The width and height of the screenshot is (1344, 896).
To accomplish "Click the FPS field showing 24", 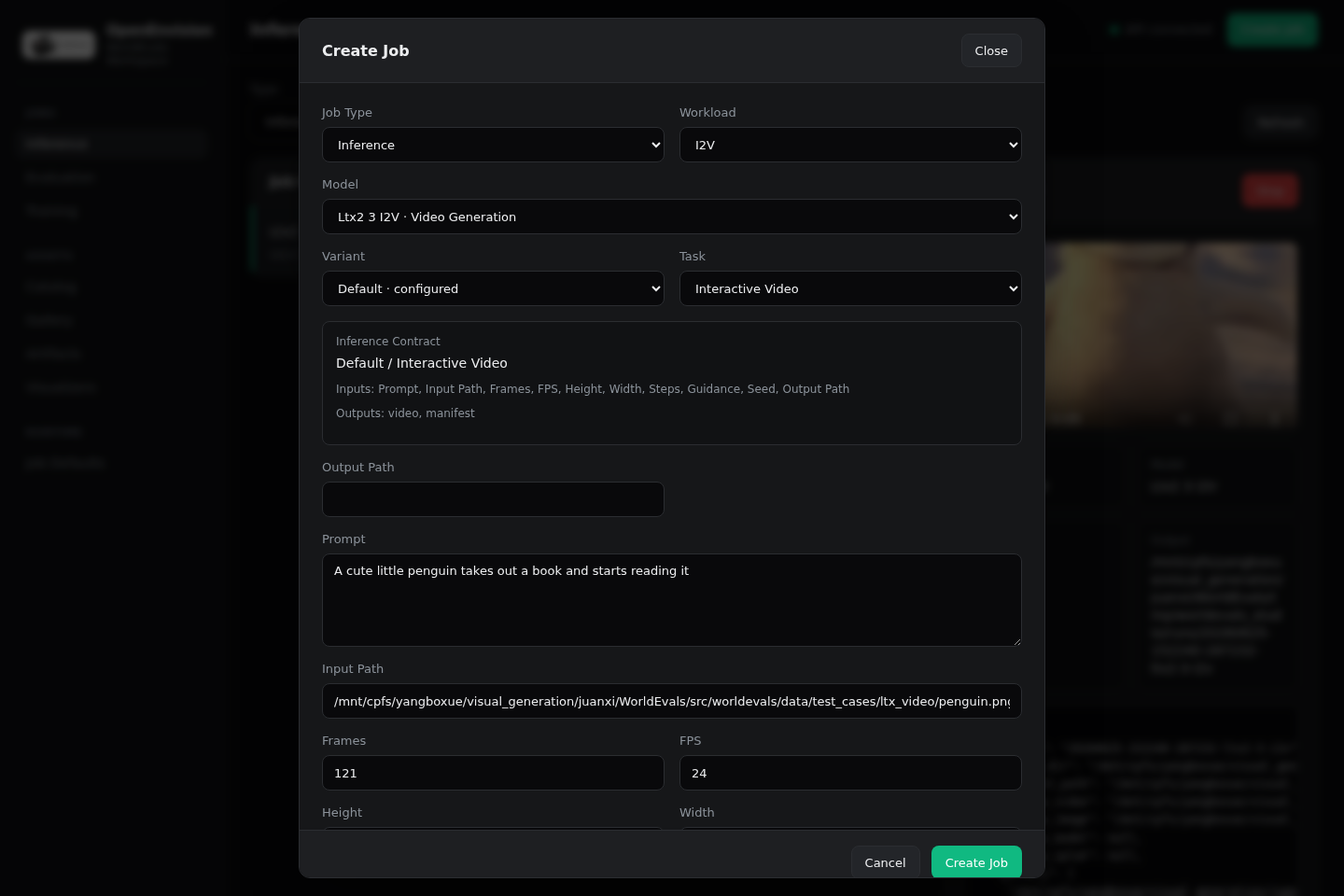I will click(850, 773).
